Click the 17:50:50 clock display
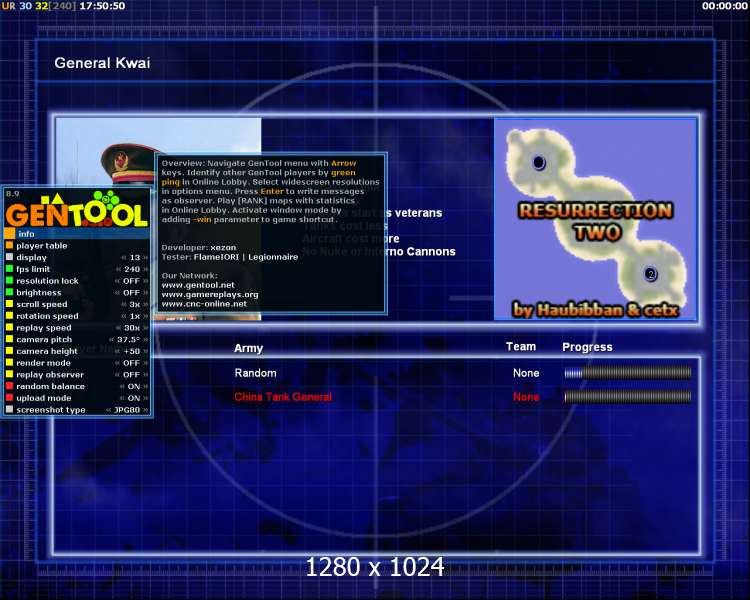The width and height of the screenshot is (750, 600). (102, 6)
